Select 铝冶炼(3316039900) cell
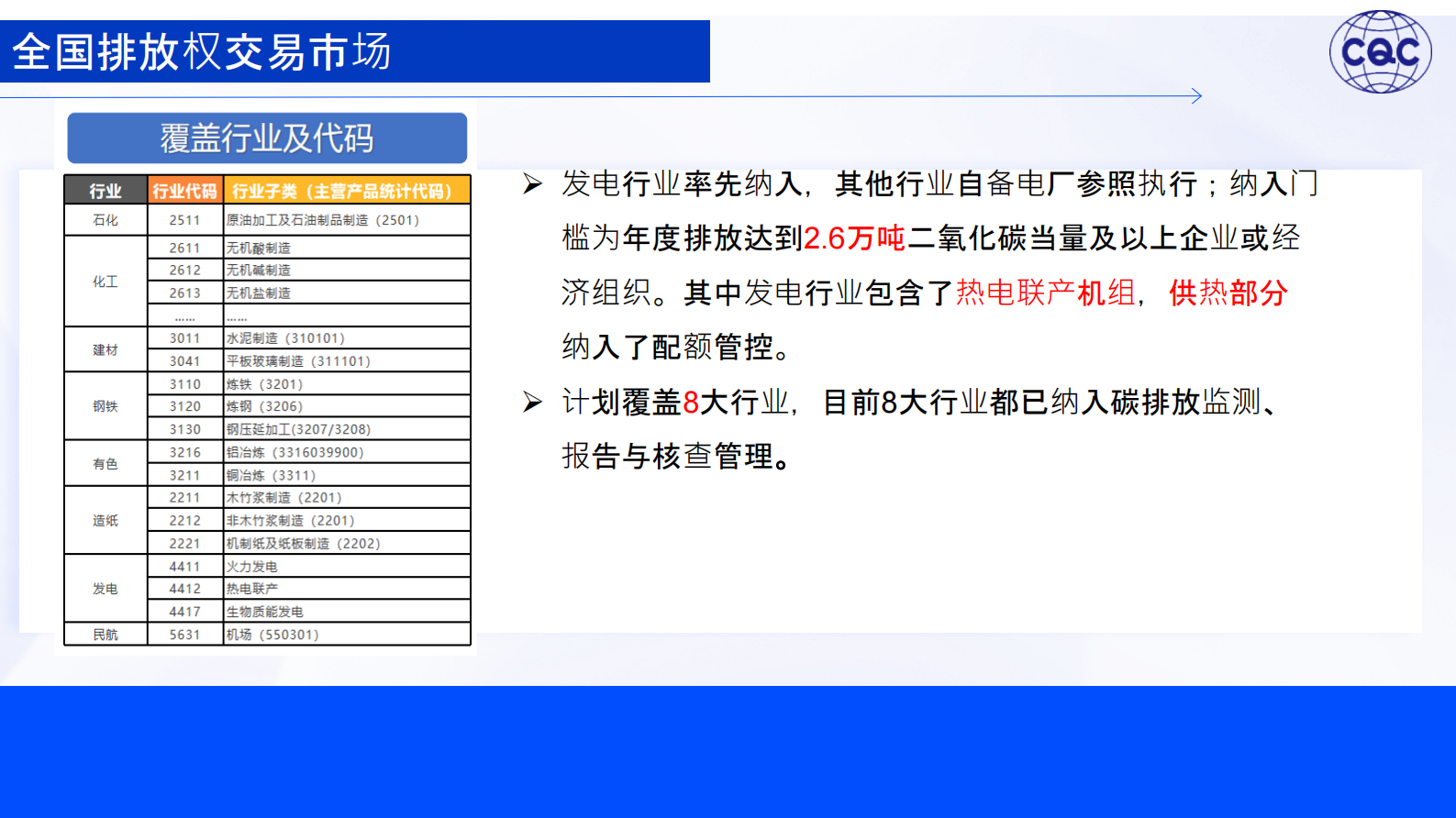The width and height of the screenshot is (1456, 818). click(x=347, y=452)
